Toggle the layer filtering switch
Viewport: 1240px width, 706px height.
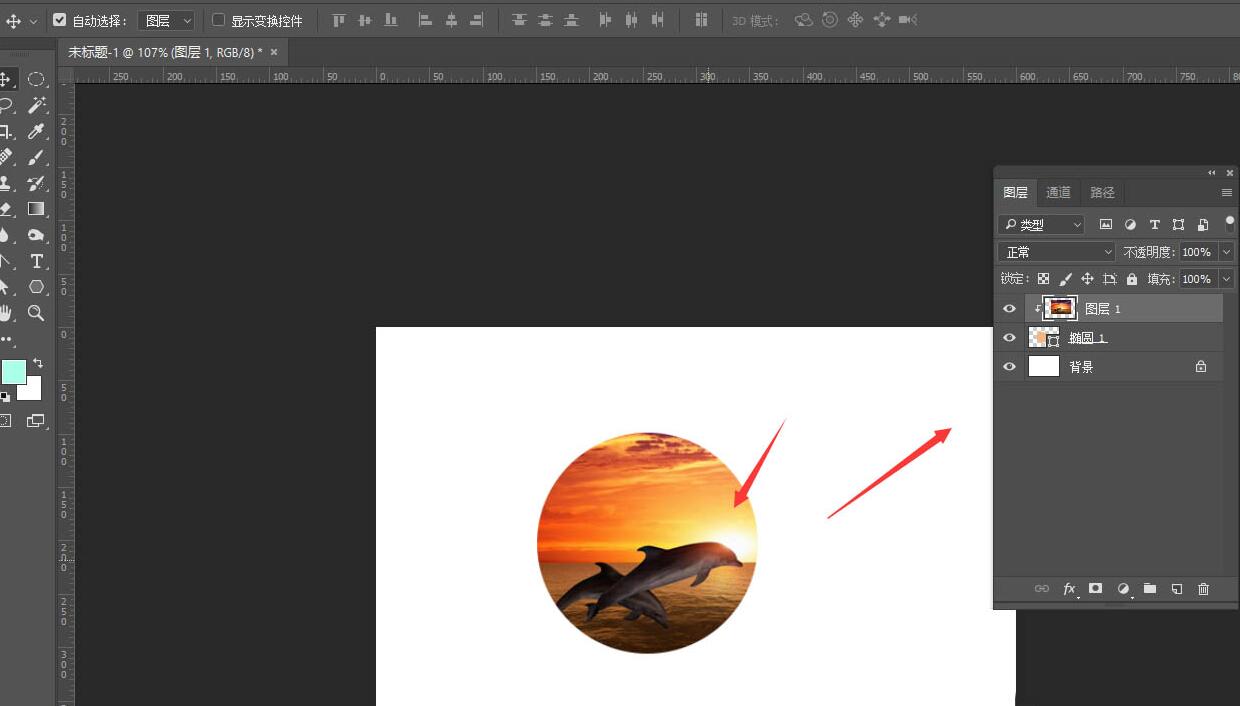[x=1230, y=224]
